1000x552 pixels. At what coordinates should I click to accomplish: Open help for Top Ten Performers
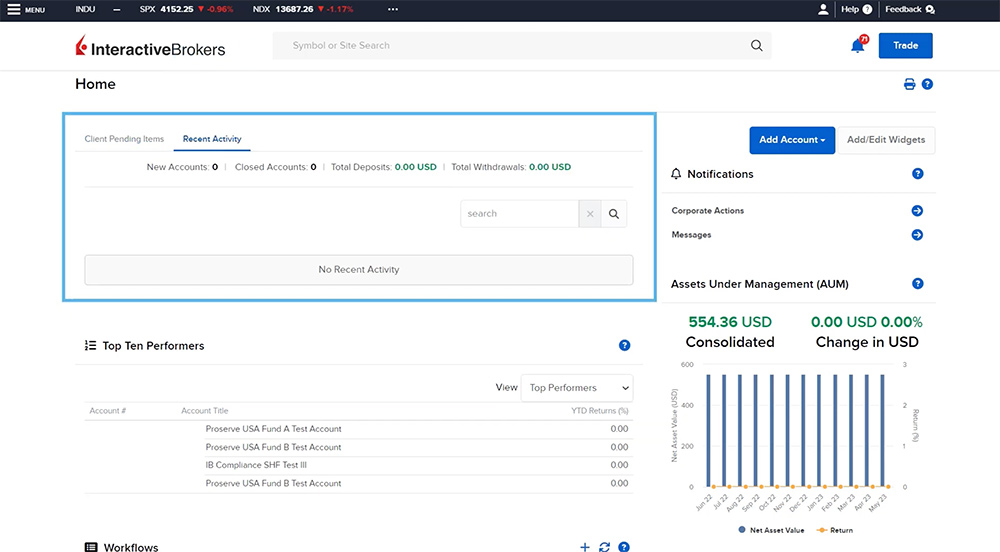click(624, 346)
